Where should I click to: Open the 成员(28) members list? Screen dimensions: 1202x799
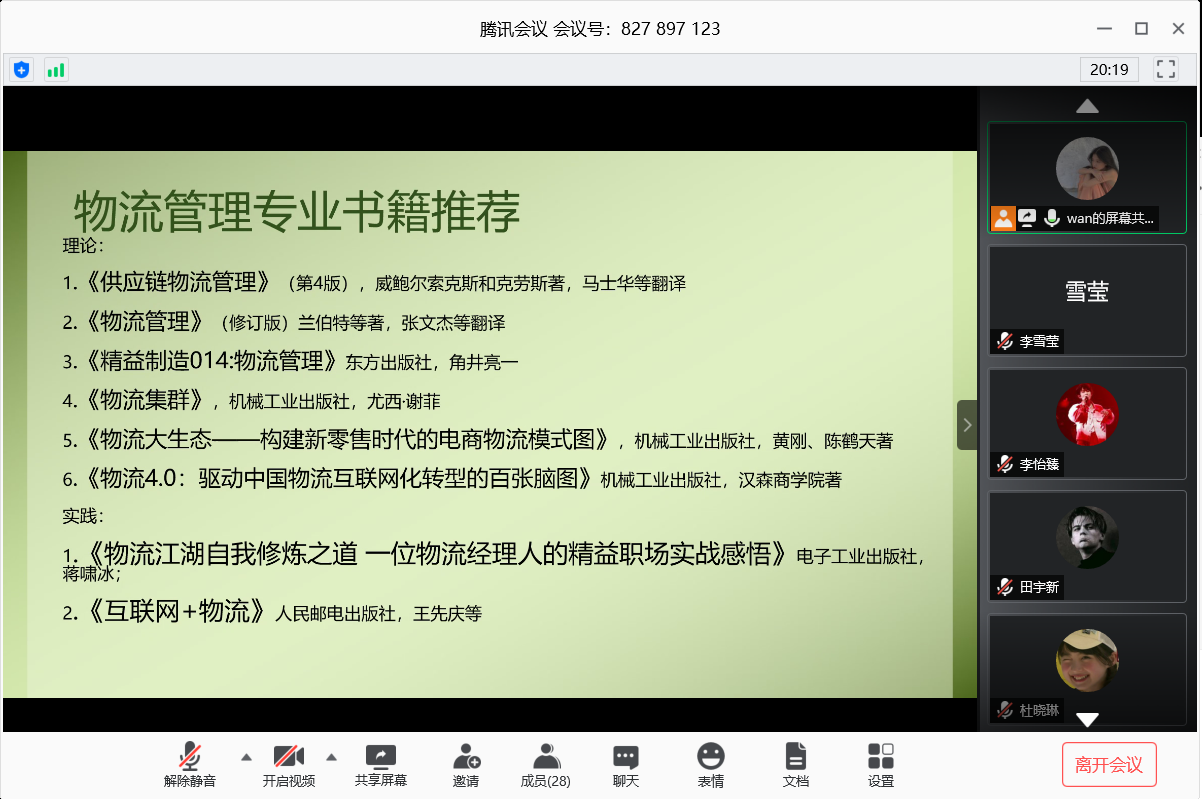[546, 765]
